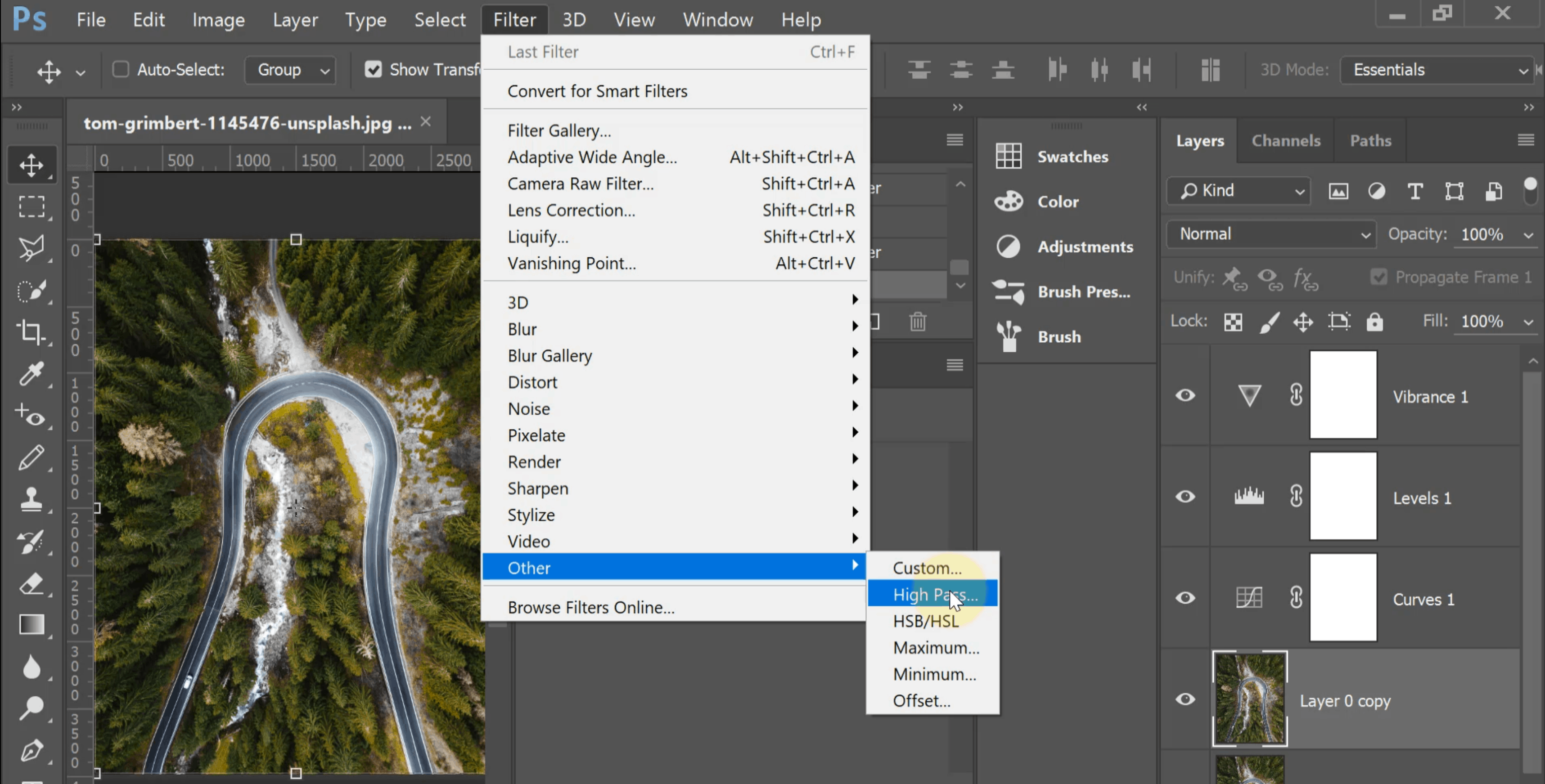This screenshot has width=1545, height=784.
Task: Open the Essentials workspace dropdown
Action: tap(1437, 70)
